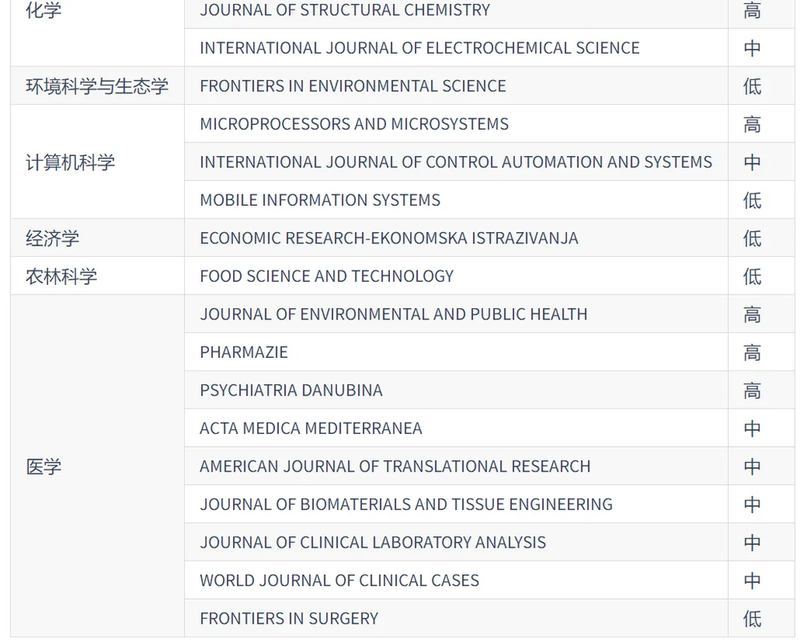This screenshot has width=800, height=642.
Task: Click WORLD JOURNAL OF CLINICAL CASES title
Action: pyautogui.click(x=339, y=580)
